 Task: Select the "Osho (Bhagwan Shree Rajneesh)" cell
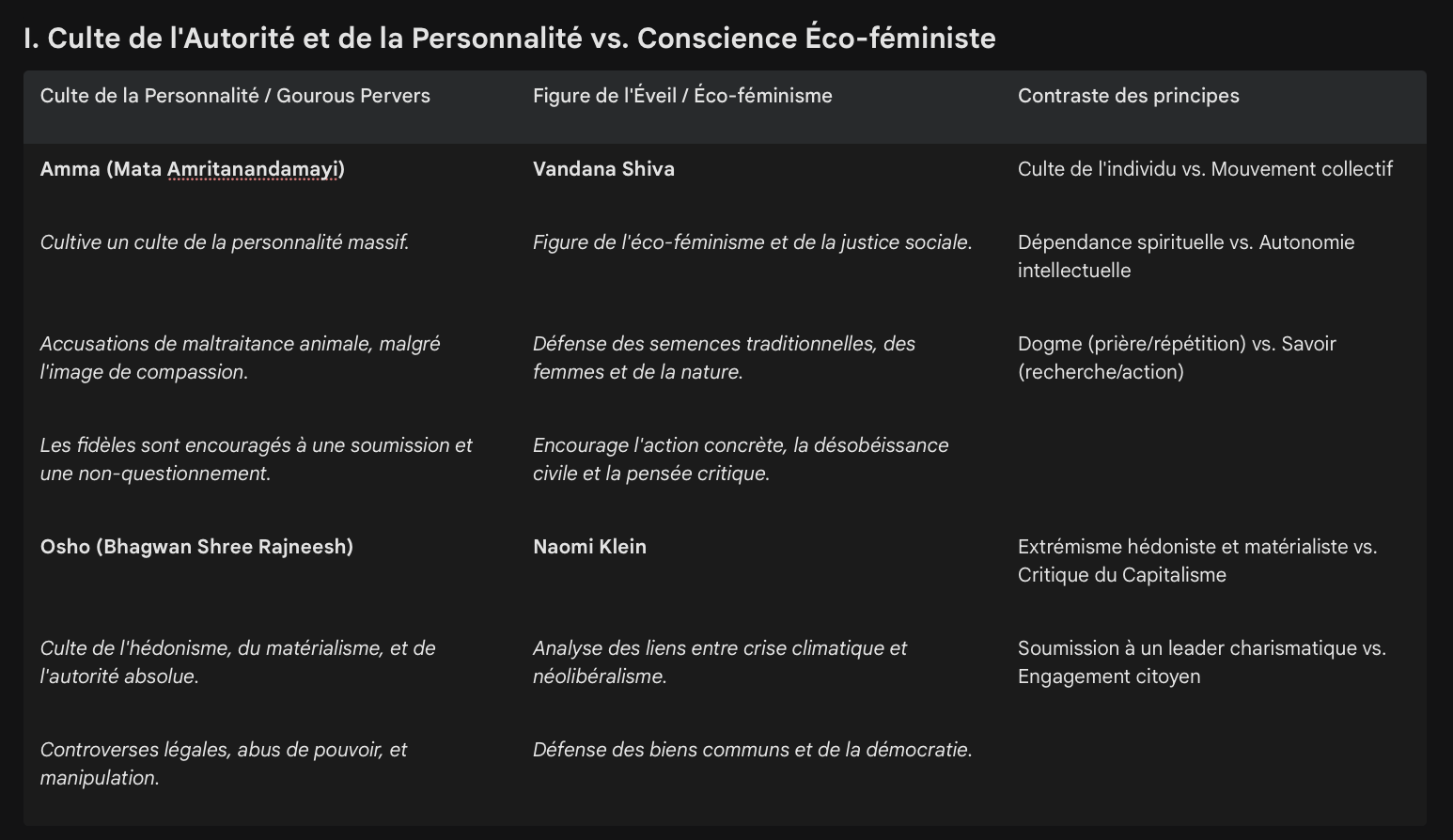(x=196, y=547)
